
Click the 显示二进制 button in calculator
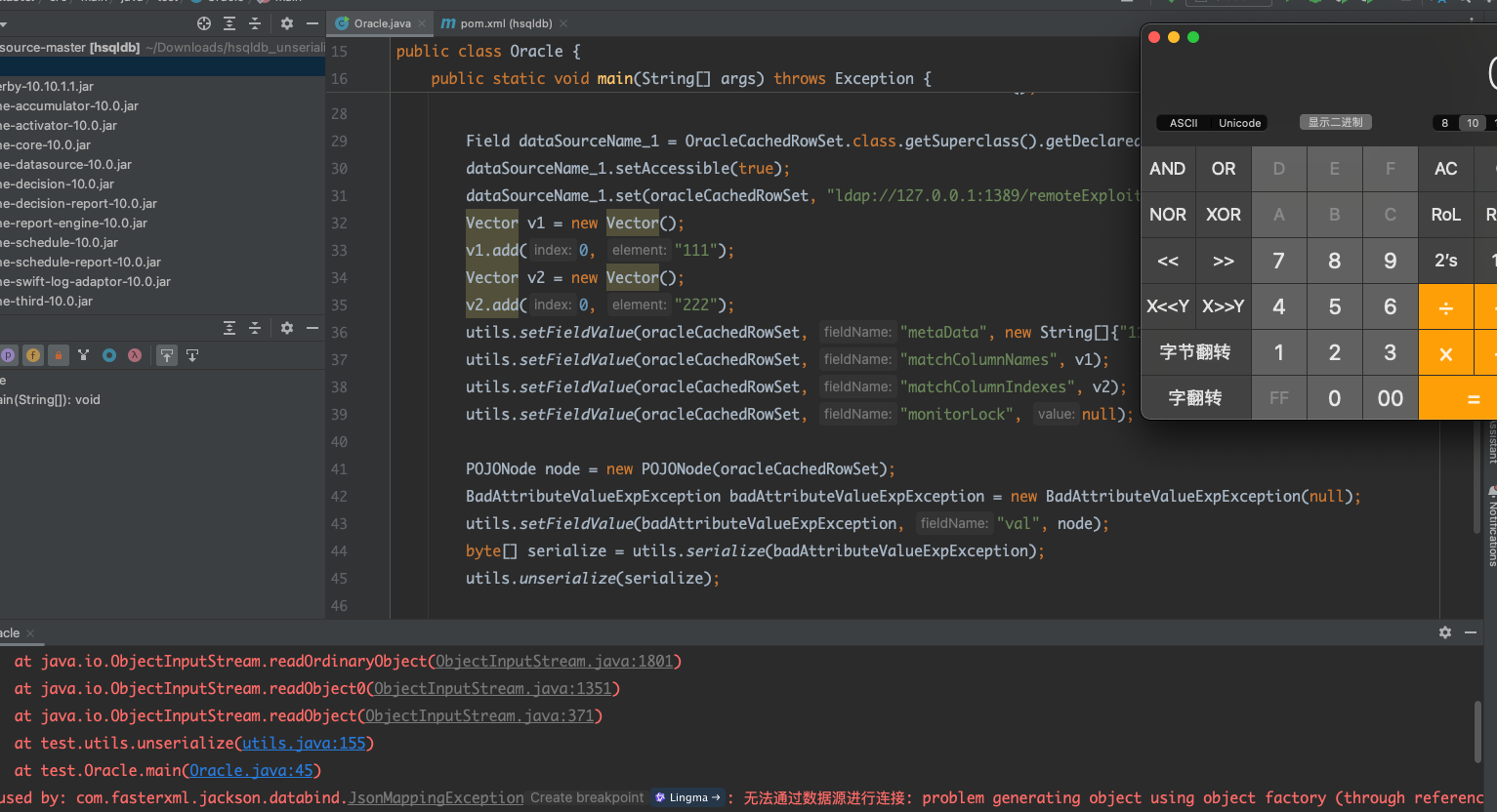click(x=1335, y=122)
